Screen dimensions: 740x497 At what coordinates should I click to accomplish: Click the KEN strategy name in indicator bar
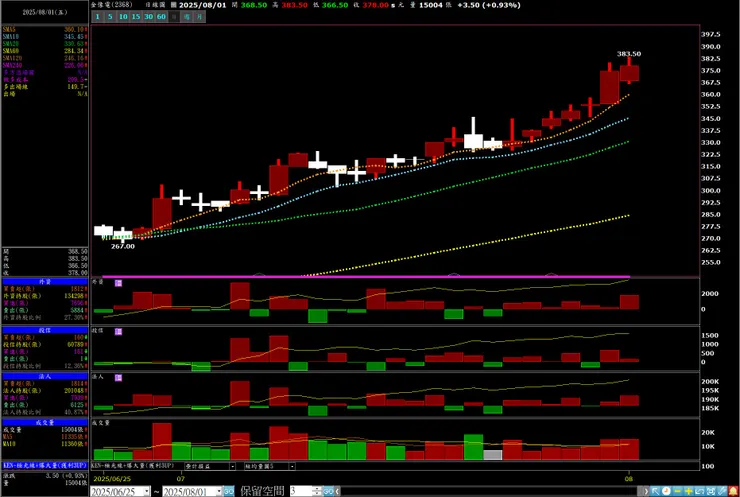133,466
